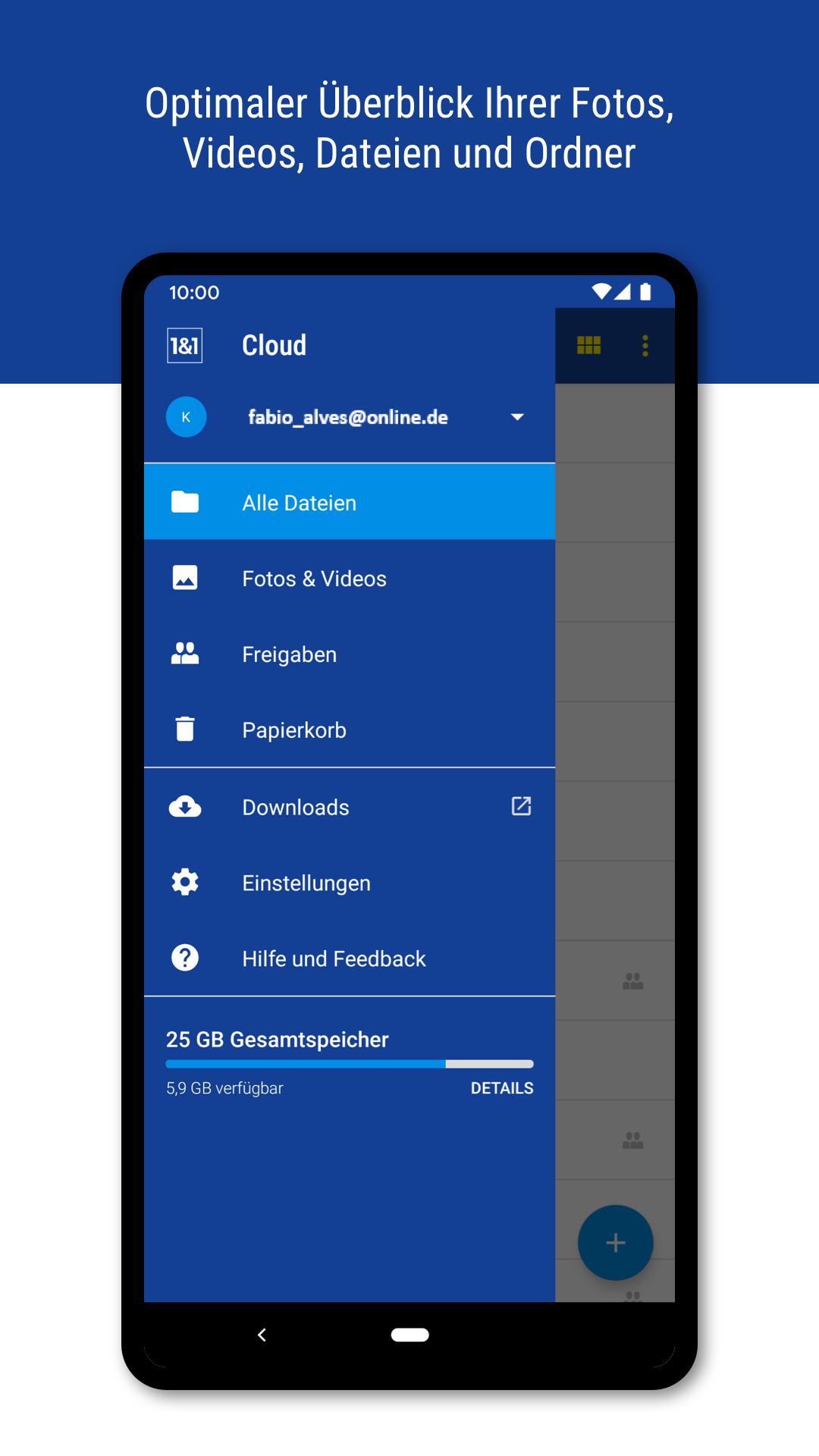Viewport: 819px width, 1456px height.
Task: Tap the Wi-Fi status icon
Action: 601,292
